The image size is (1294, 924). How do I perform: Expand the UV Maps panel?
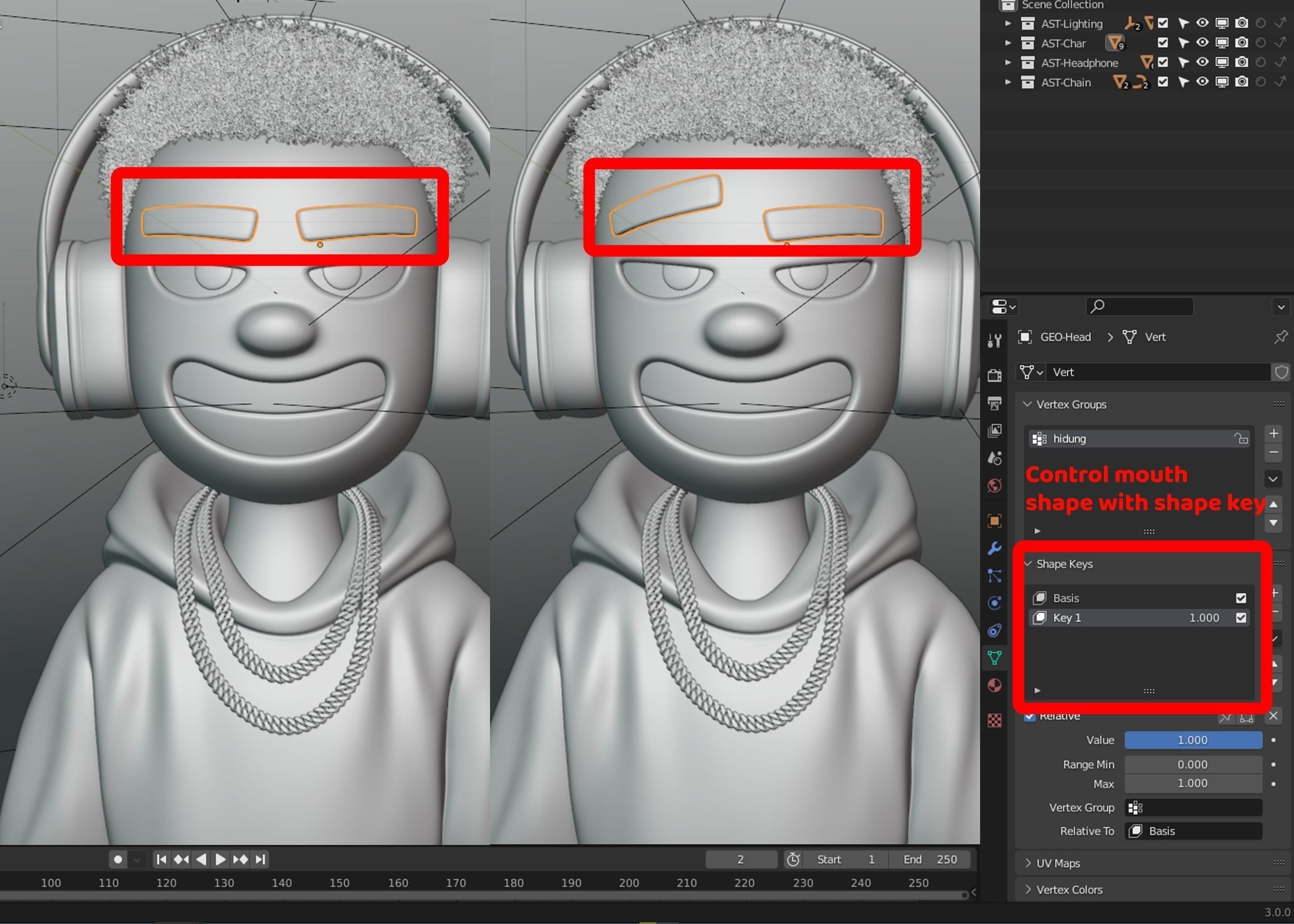[x=1057, y=863]
